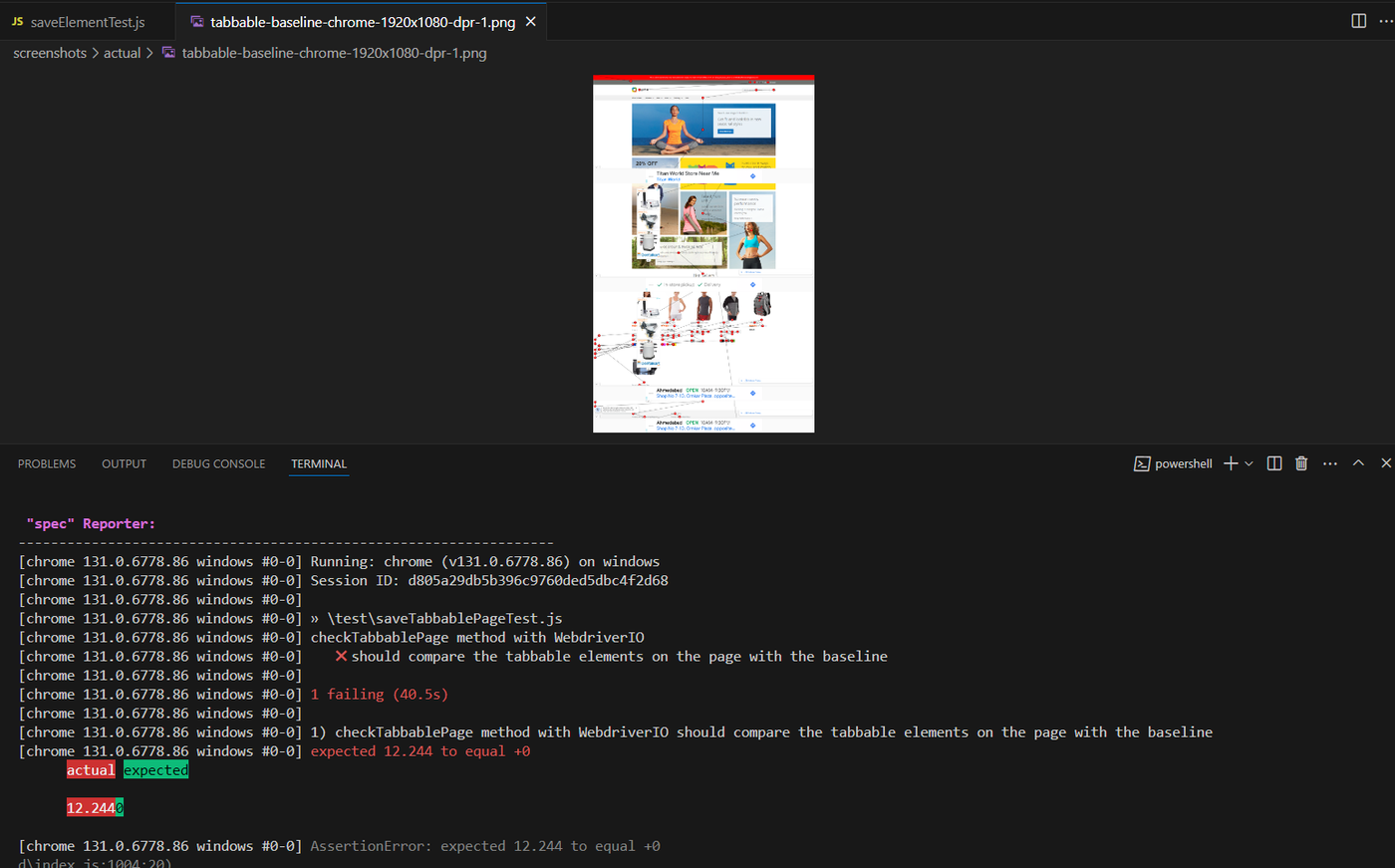
Task: Open the PROBLEMS panel tab
Action: pos(47,463)
